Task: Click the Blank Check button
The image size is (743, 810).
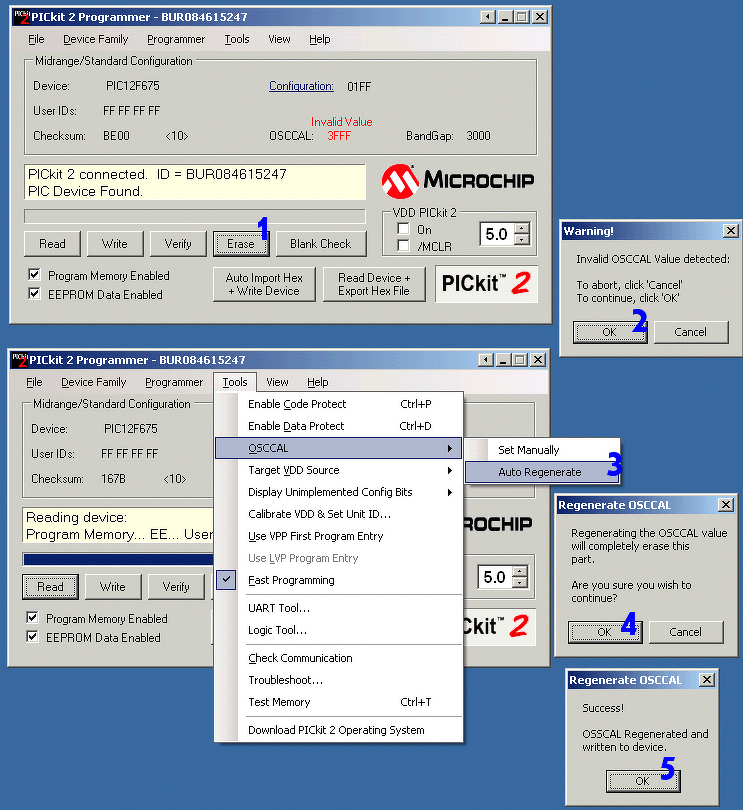Action: point(321,244)
